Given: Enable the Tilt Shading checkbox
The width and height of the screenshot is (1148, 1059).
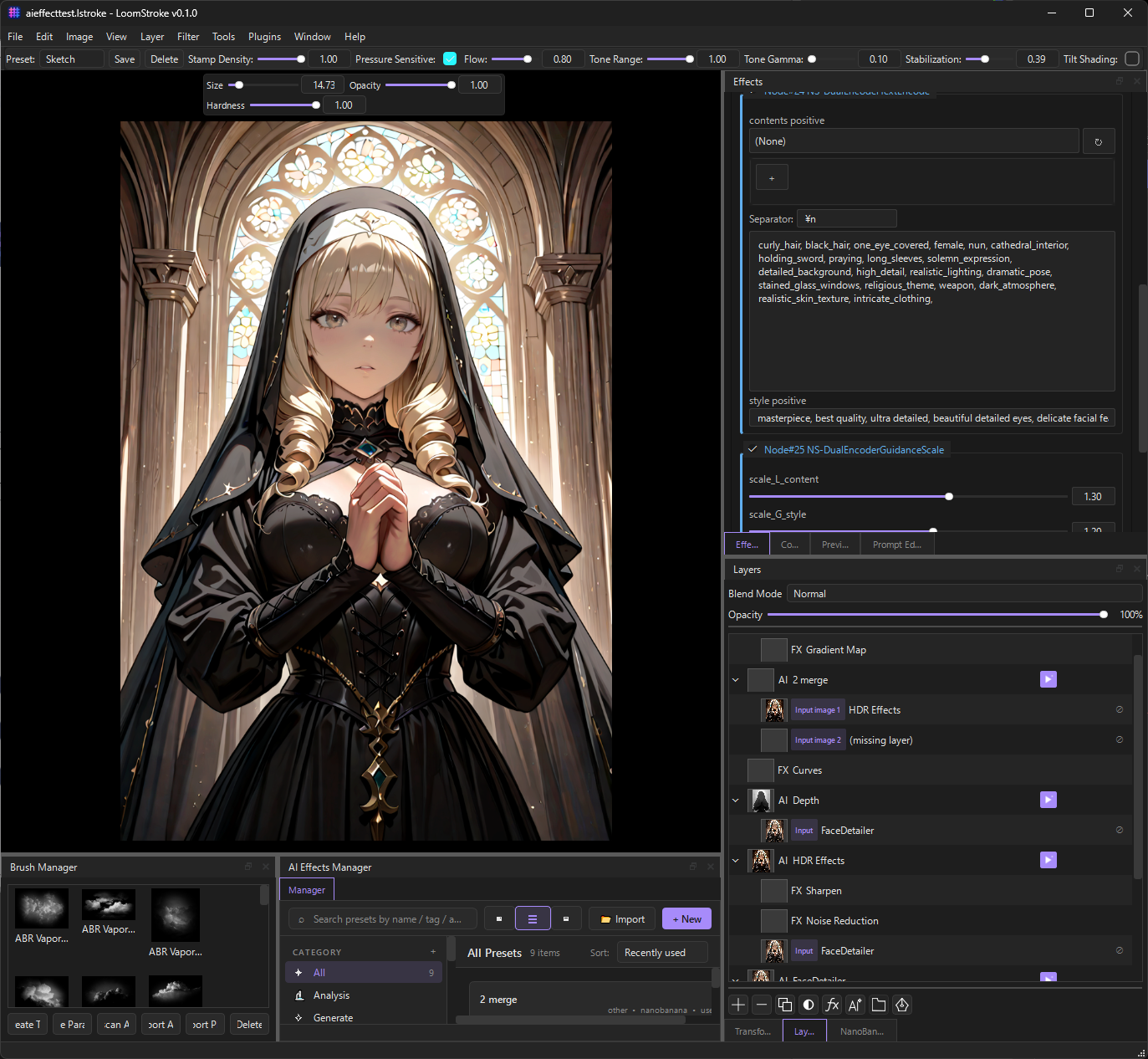Looking at the screenshot, I should point(1132,59).
